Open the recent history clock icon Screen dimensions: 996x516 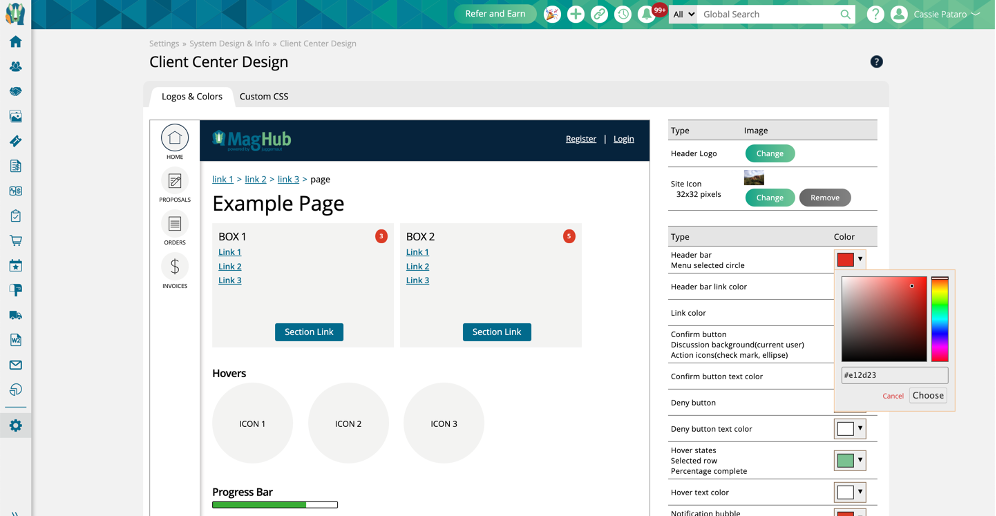click(x=623, y=14)
